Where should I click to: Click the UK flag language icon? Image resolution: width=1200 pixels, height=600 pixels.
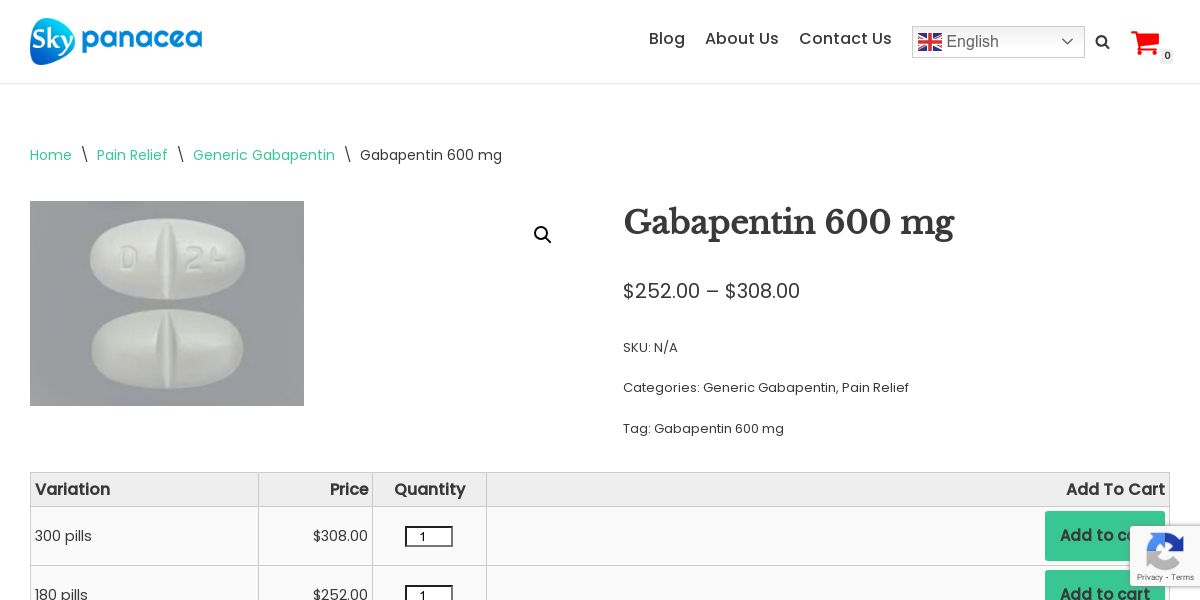pos(930,42)
